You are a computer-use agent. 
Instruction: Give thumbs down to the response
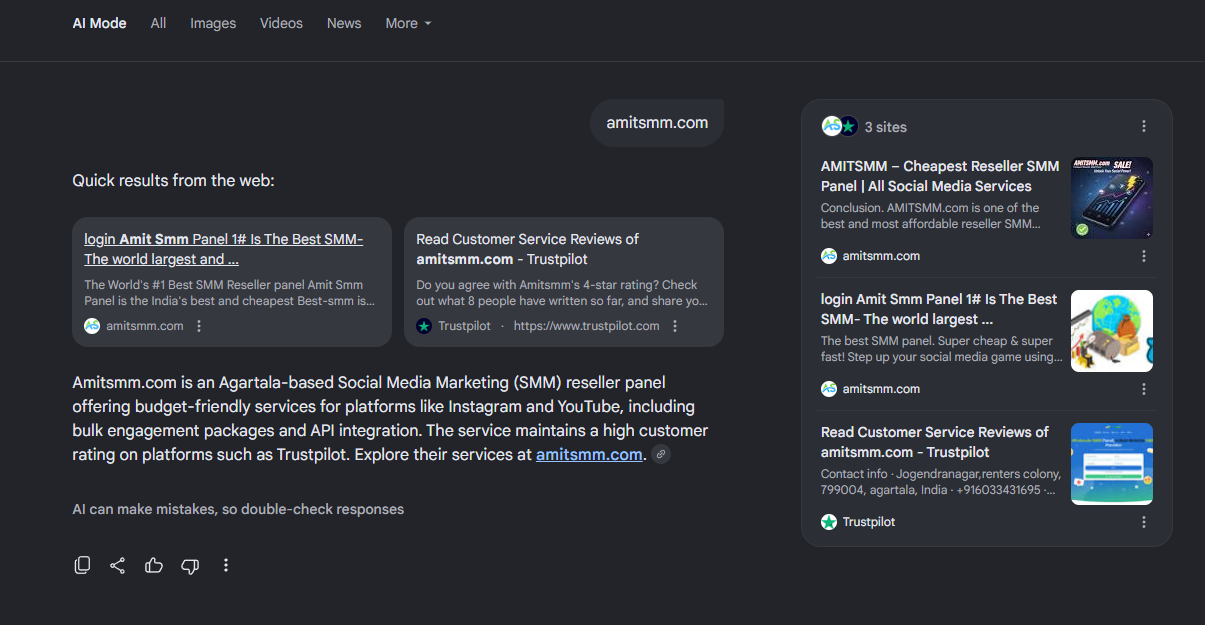pyautogui.click(x=190, y=566)
